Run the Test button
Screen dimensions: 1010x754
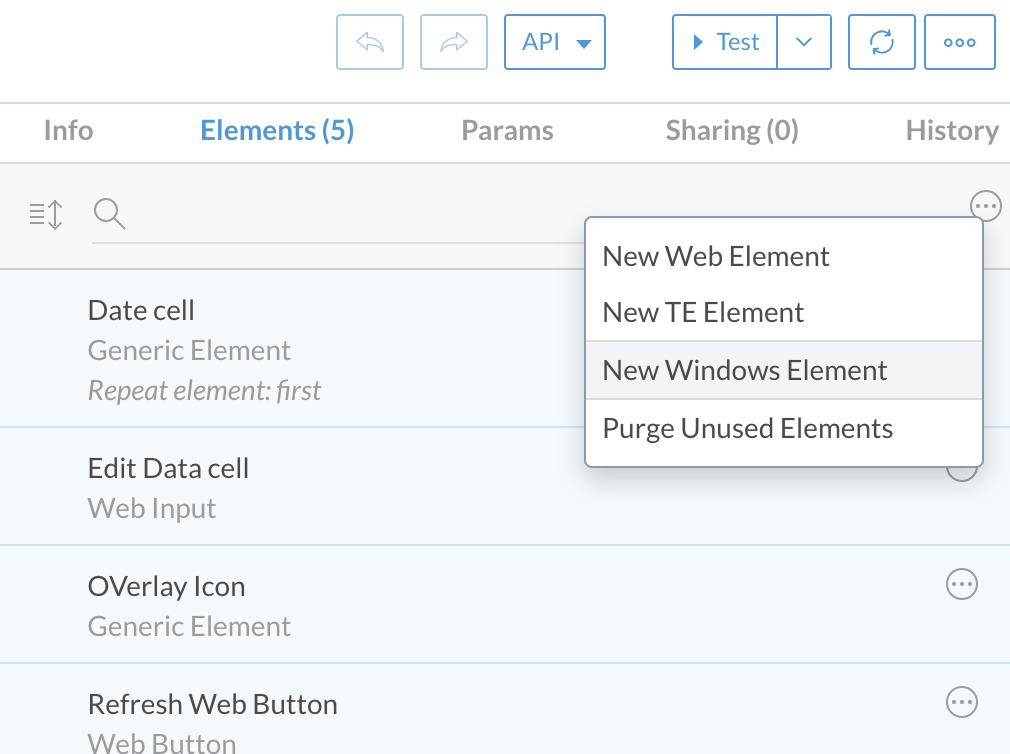[725, 42]
